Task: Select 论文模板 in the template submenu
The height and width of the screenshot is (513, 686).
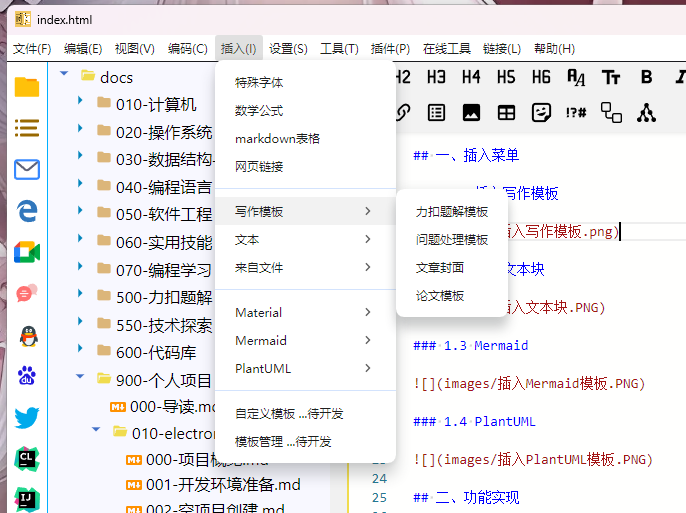Action: click(440, 296)
